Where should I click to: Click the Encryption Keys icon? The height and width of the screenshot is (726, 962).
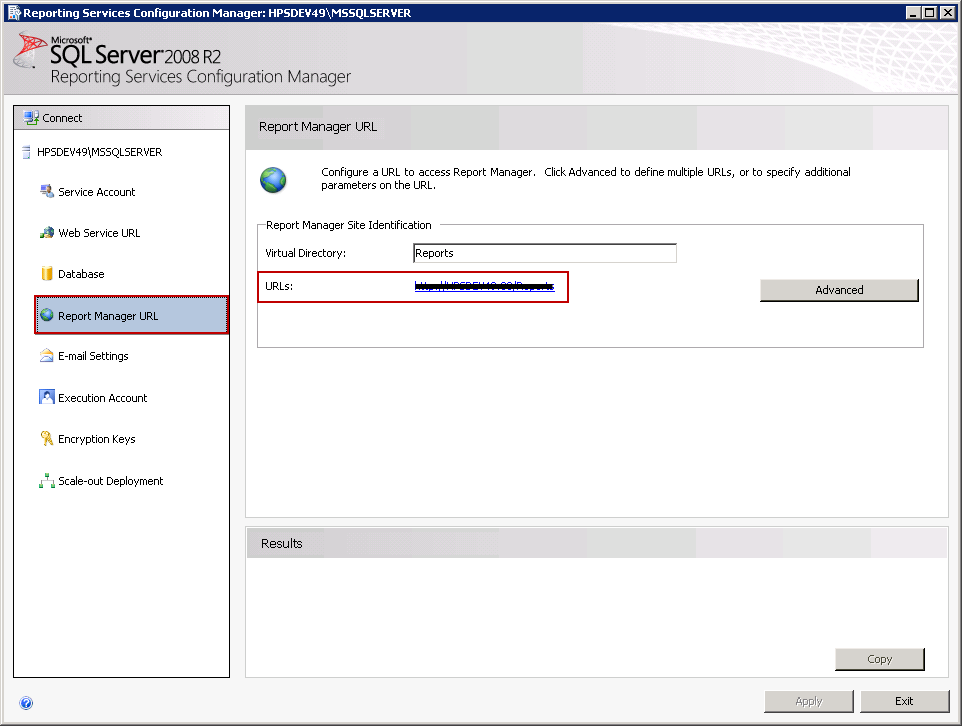(47, 438)
